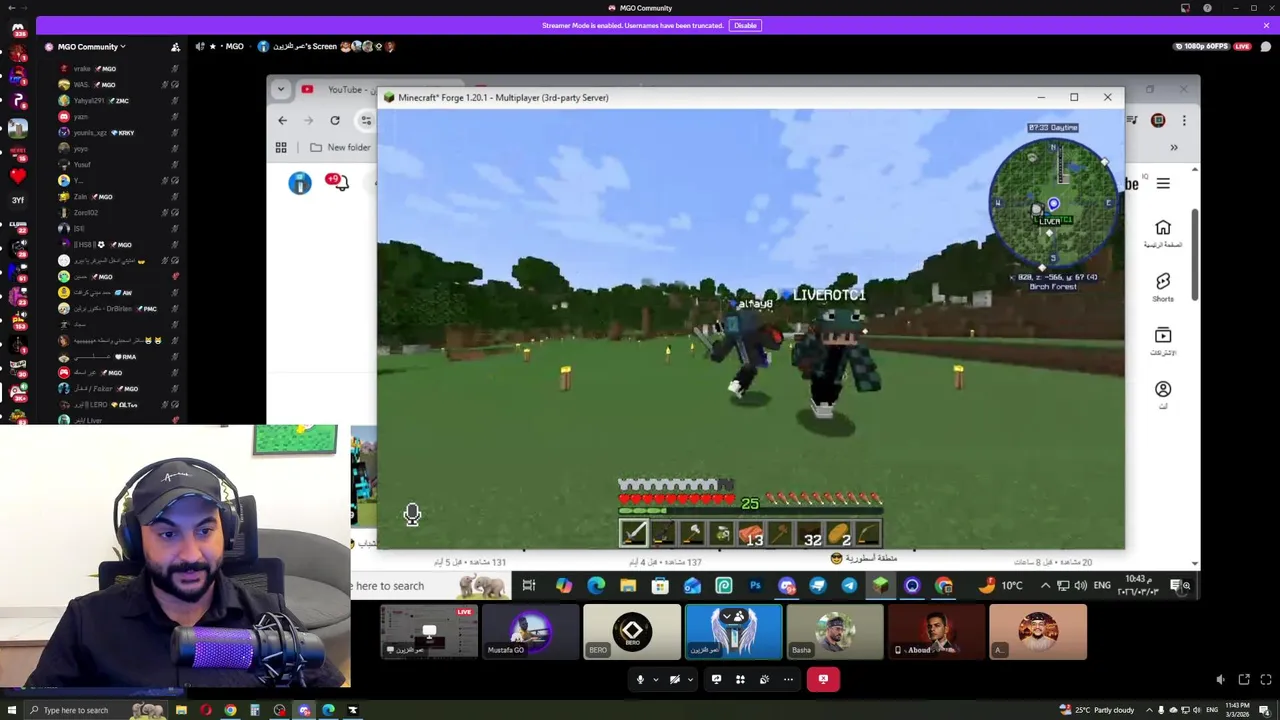Enter fullscreen for the stream
Screen dimensions: 1280x720
click(x=1266, y=680)
